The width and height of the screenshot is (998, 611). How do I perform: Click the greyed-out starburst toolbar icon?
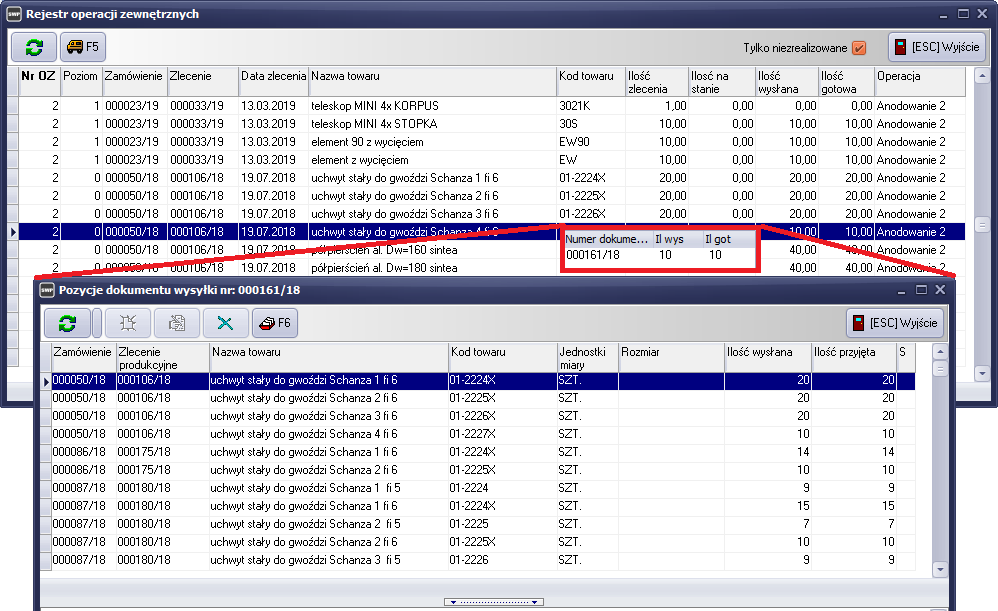(x=127, y=322)
